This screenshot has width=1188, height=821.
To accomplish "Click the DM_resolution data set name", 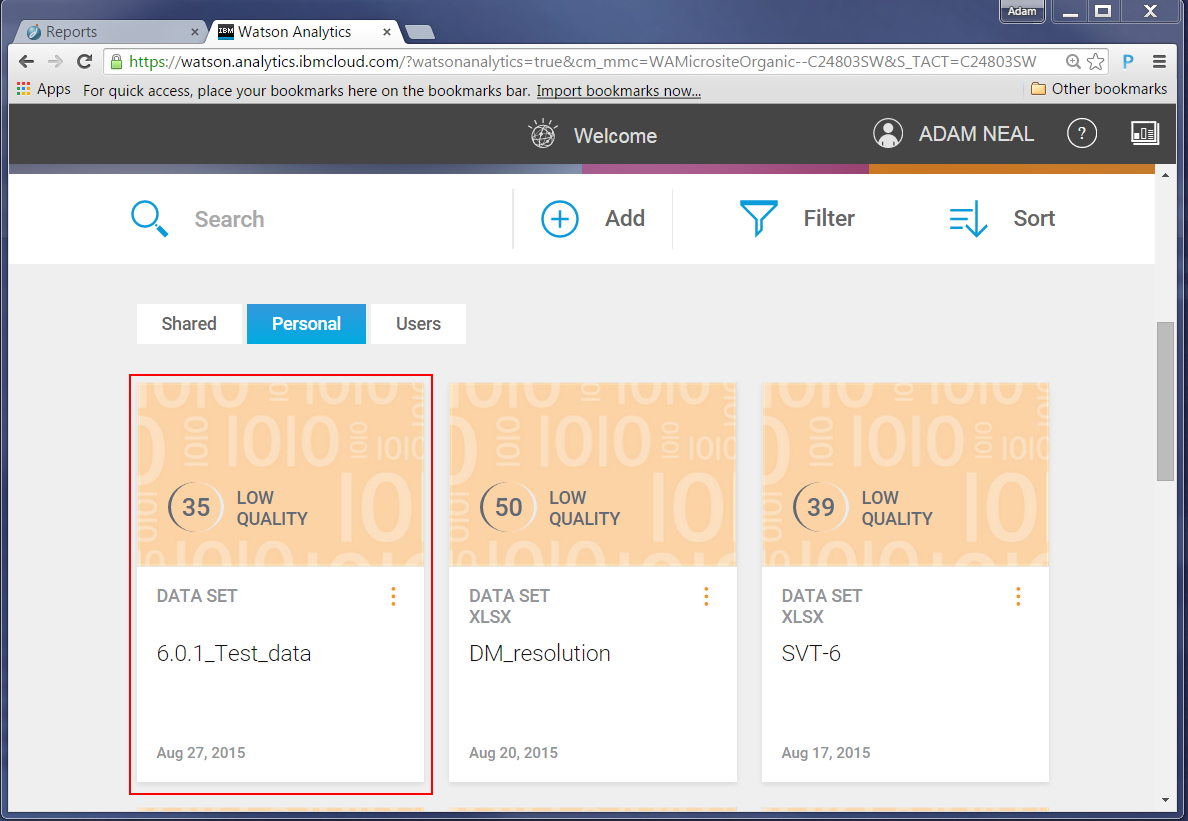I will tap(539, 654).
